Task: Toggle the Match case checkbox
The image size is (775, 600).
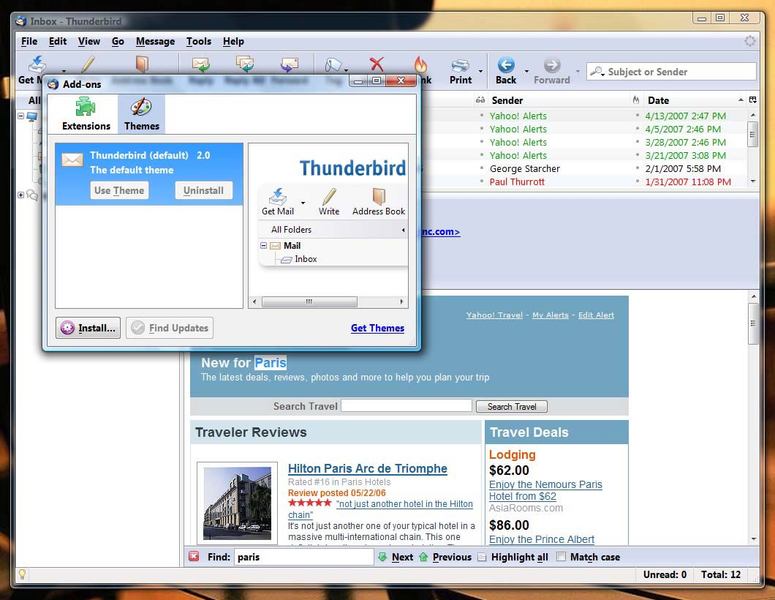Action: coord(560,557)
